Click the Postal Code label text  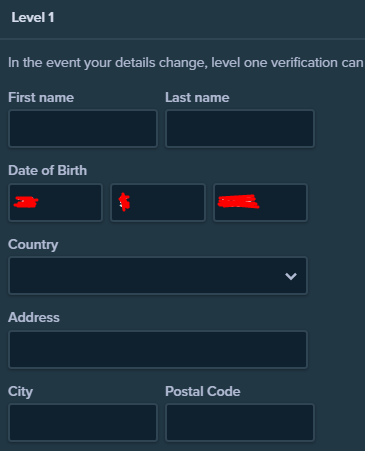point(203,392)
